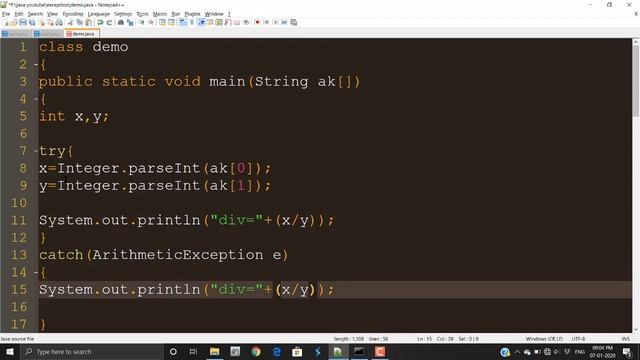Open the Edit menu
This screenshot has height=360, width=640.
pos(19,14)
